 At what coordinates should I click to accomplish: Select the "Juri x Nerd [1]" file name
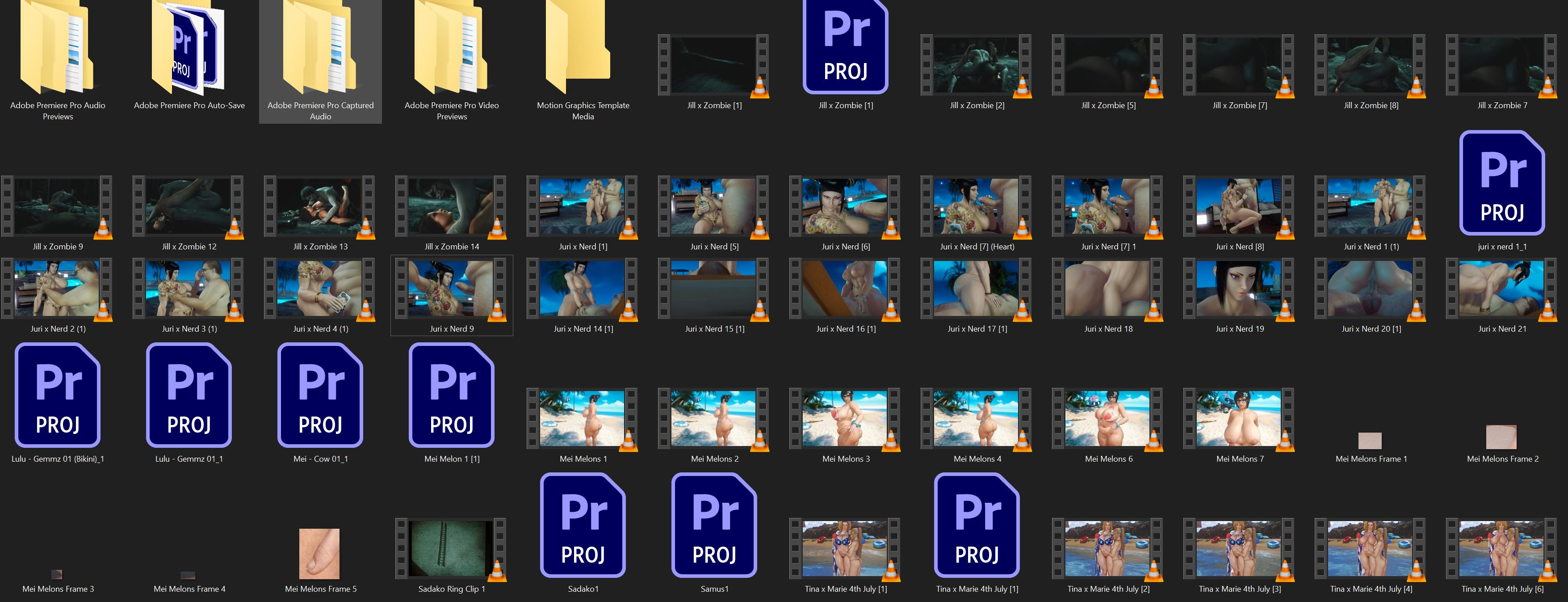(583, 247)
